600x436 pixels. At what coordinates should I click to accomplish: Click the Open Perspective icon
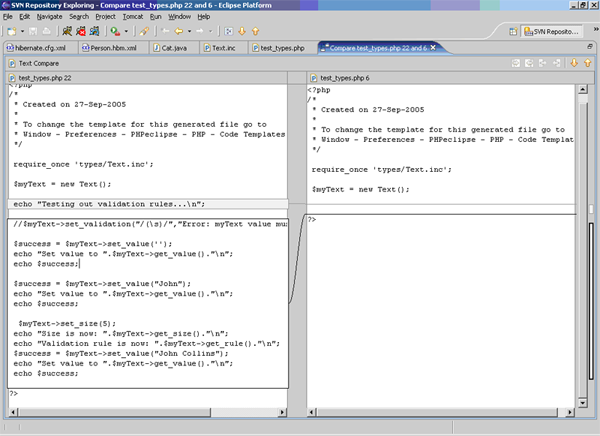[x=514, y=32]
